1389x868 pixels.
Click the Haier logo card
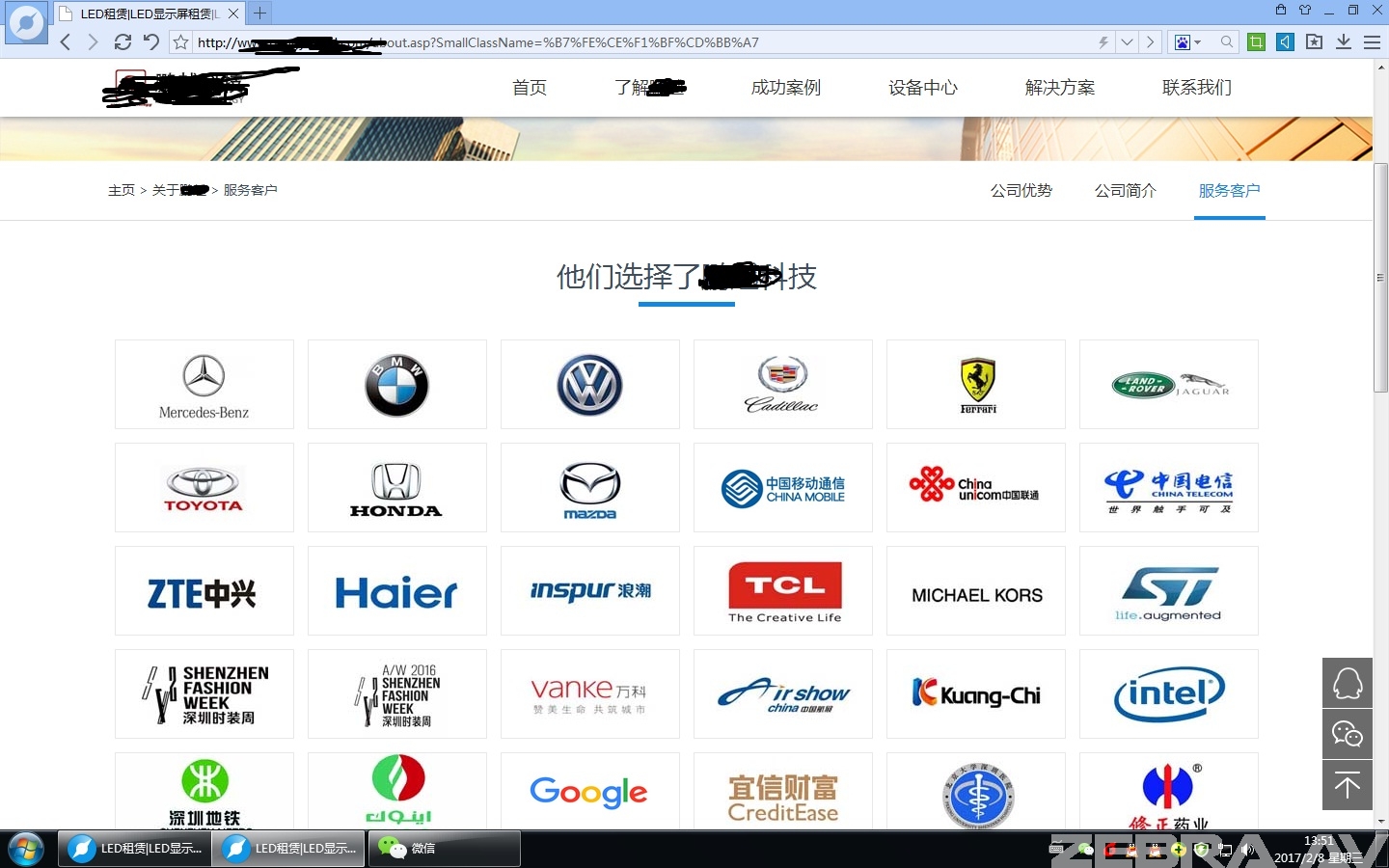click(397, 590)
